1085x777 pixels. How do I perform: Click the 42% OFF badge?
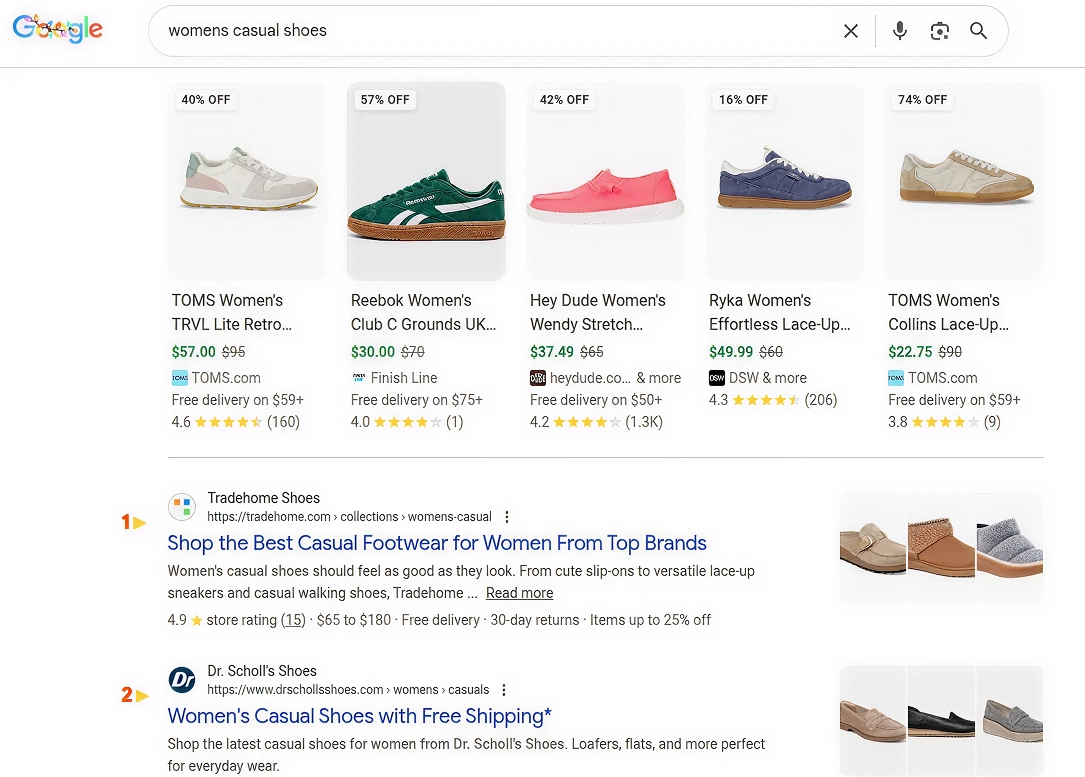coord(564,100)
